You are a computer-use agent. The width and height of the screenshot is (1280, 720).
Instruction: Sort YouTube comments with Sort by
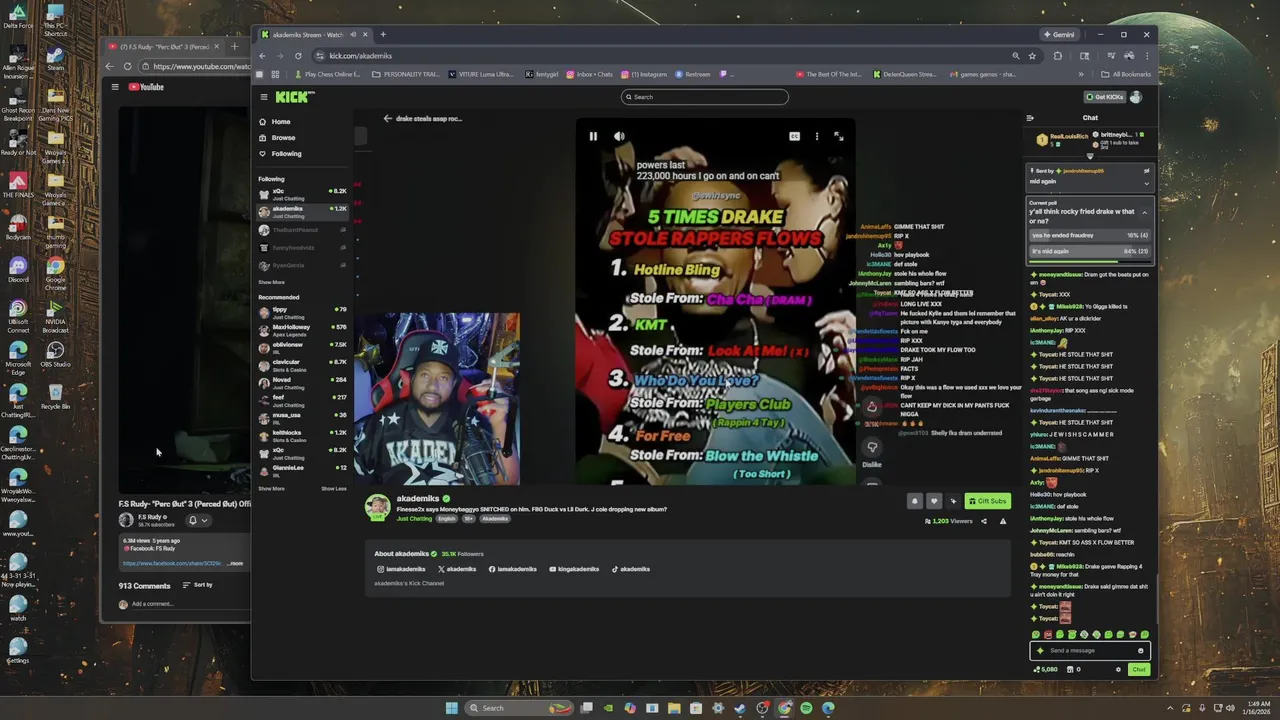point(197,585)
